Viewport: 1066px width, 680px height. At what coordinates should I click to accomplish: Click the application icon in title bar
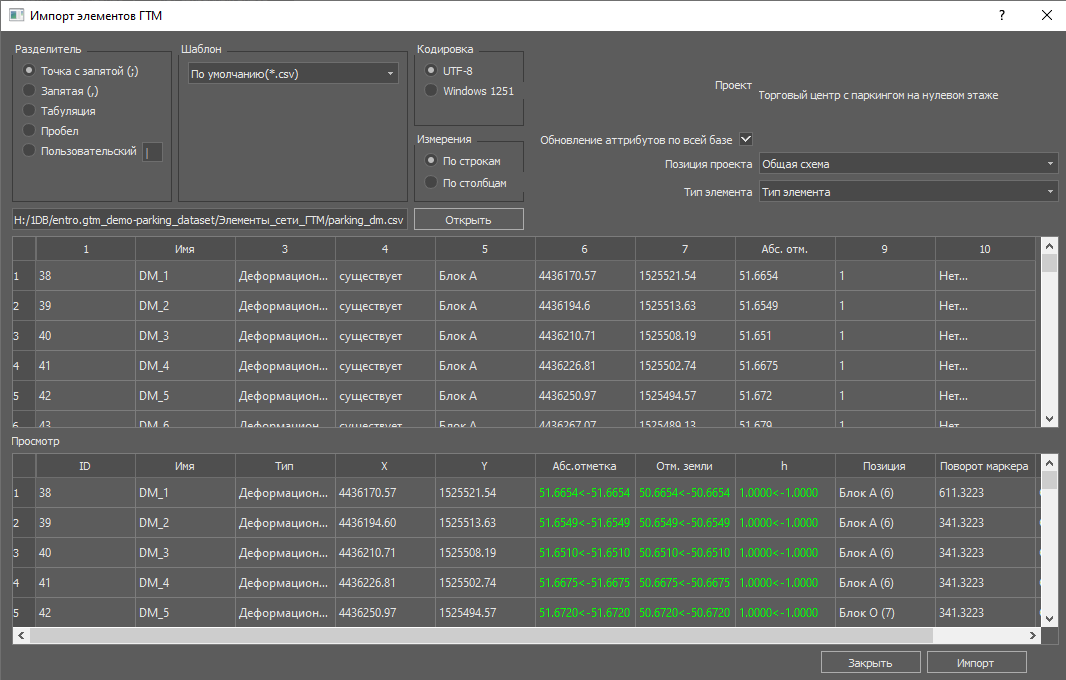click(16, 15)
